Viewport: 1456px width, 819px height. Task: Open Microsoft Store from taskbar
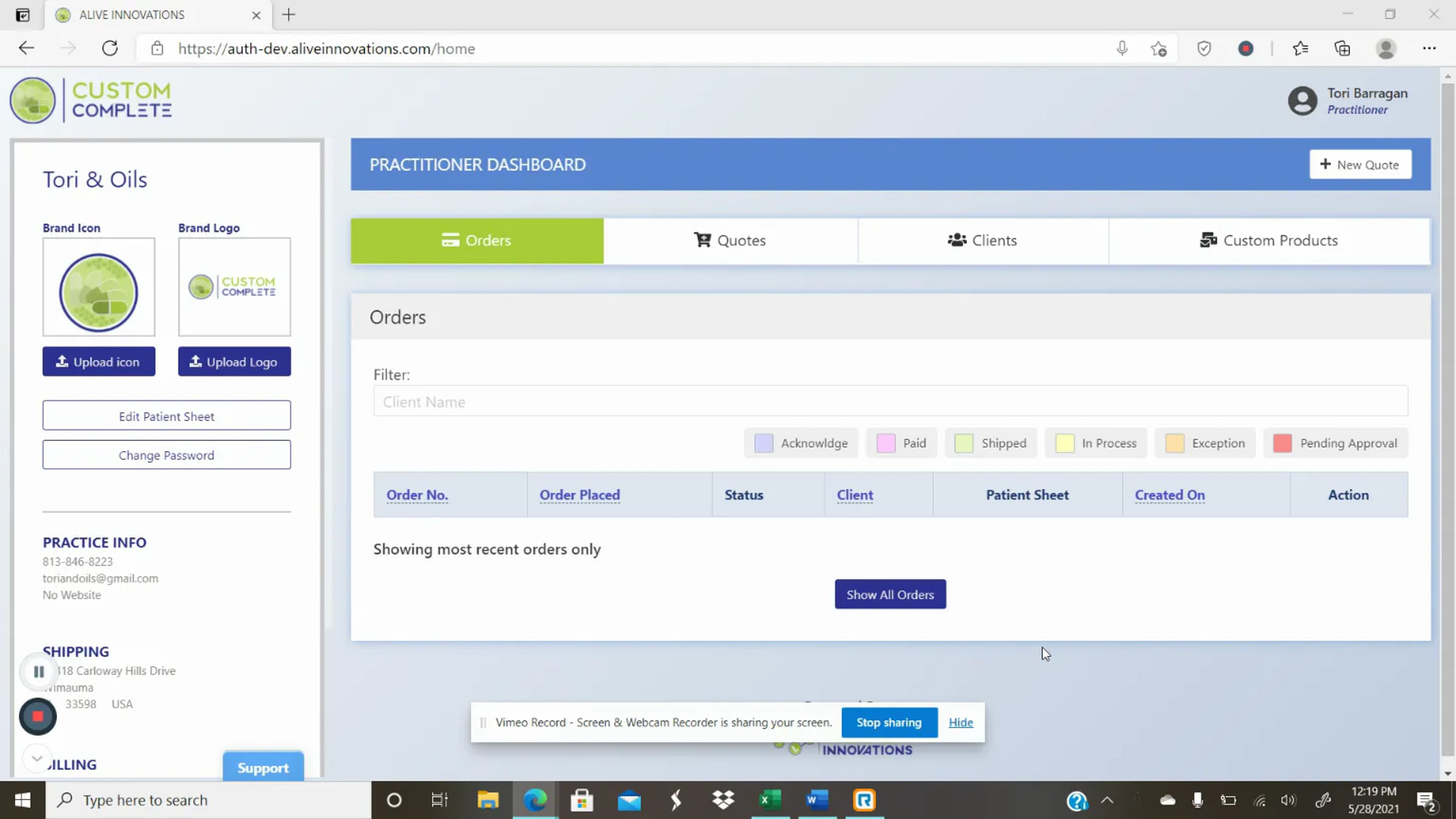tap(582, 800)
